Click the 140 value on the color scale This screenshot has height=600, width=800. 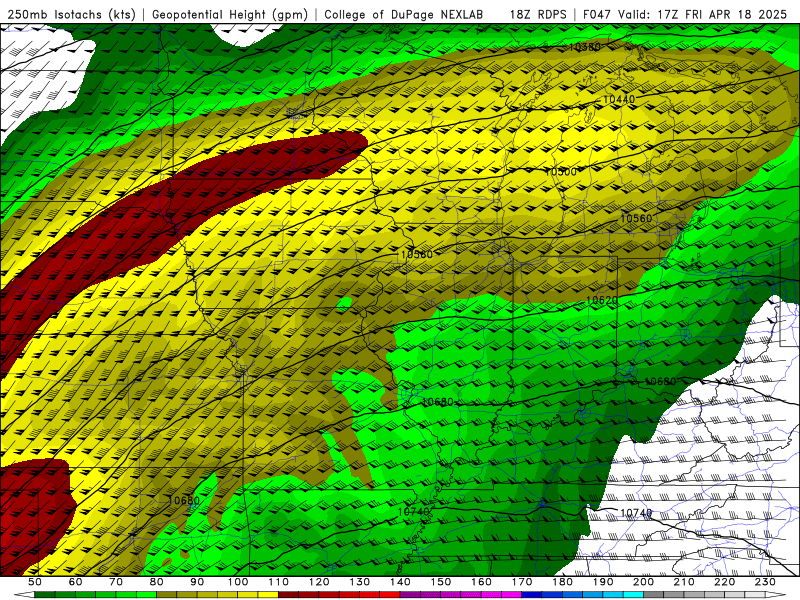(x=400, y=582)
